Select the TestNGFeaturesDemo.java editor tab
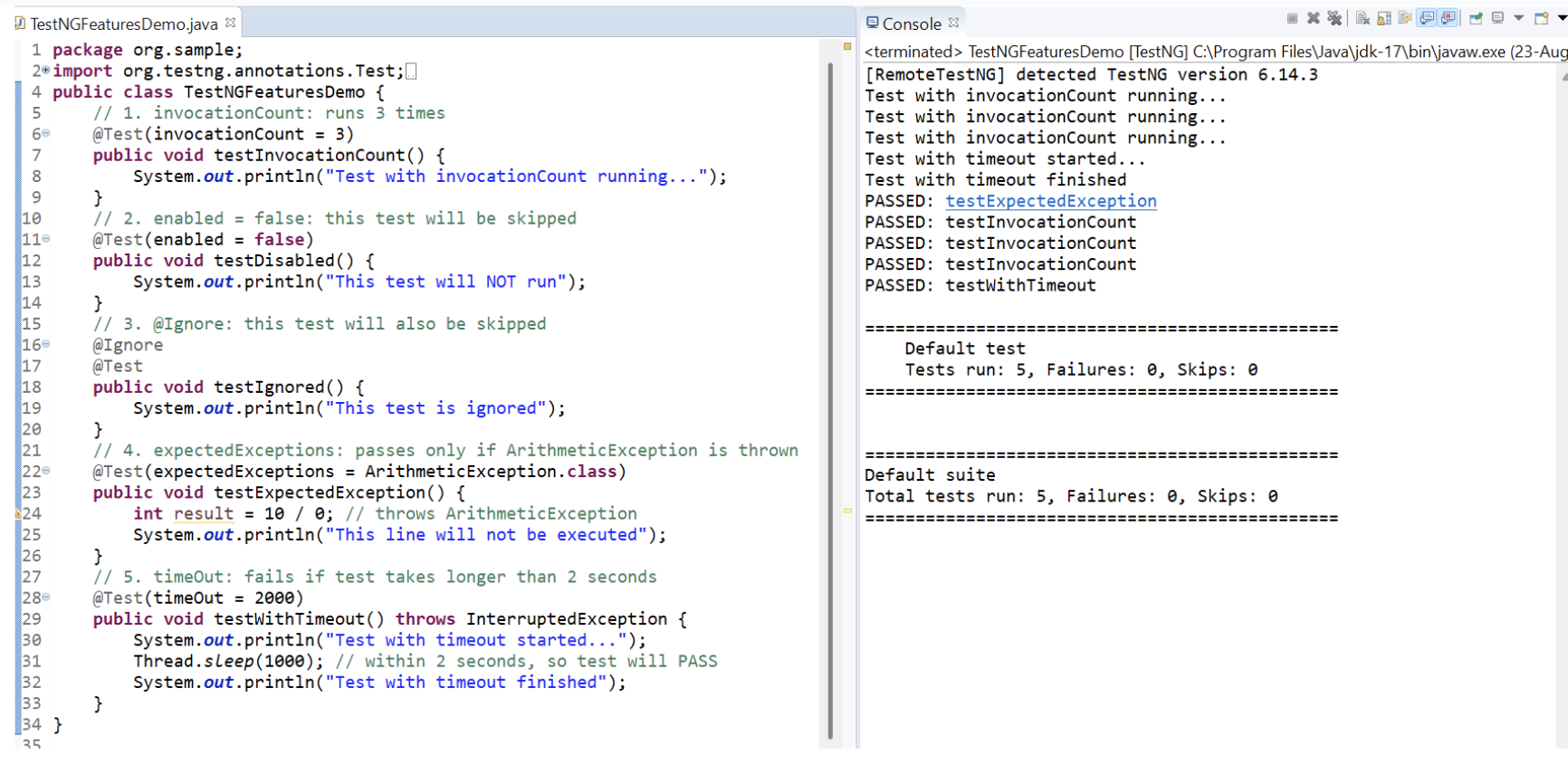 click(123, 24)
